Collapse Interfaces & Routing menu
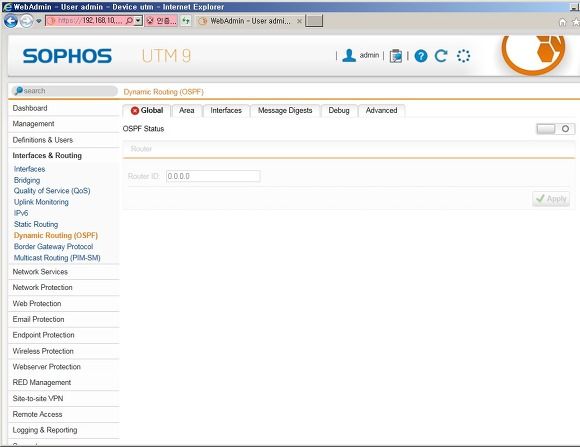The image size is (580, 447). click(64, 155)
